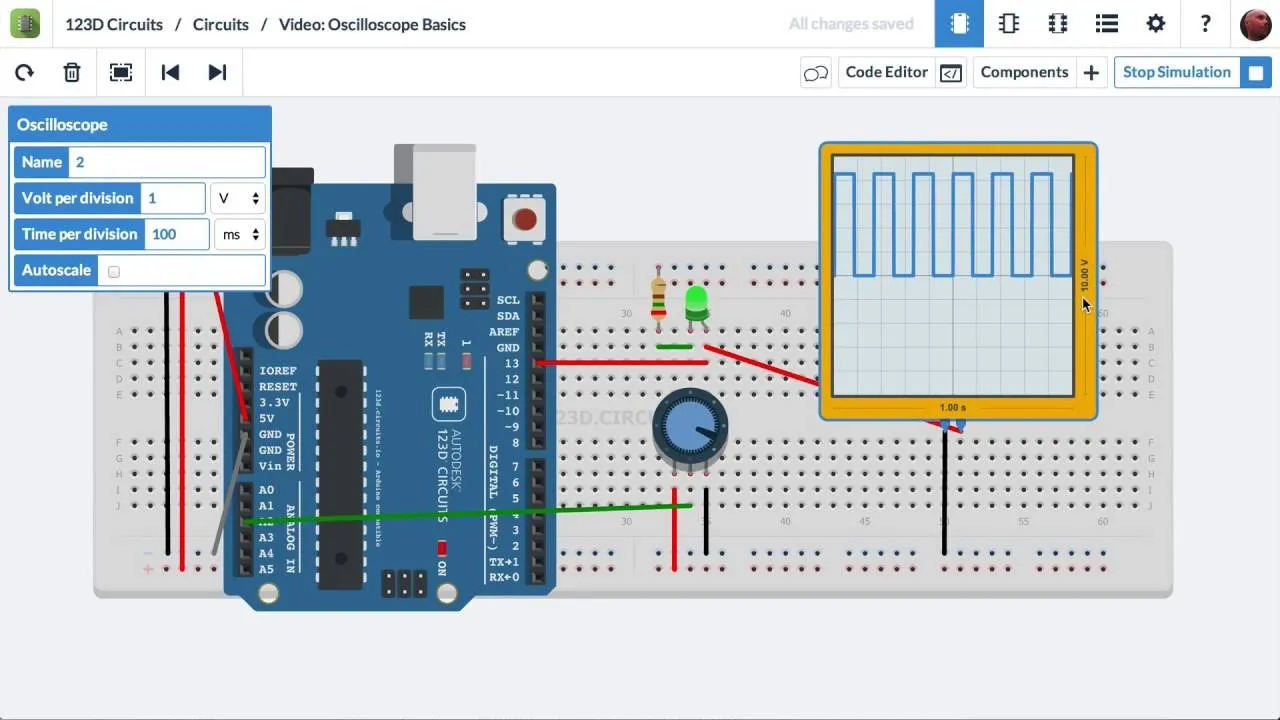Go to 123D Circuits home link
This screenshot has width=1280, height=720.
(x=113, y=24)
